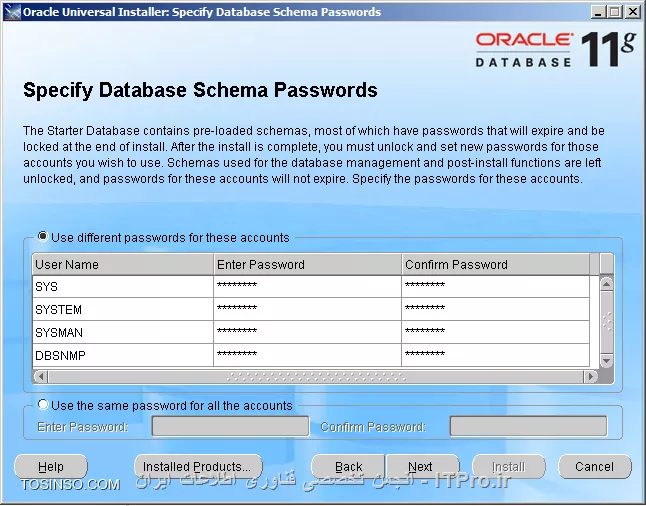Click the Install button
The width and height of the screenshot is (646, 506).
[x=509, y=466]
